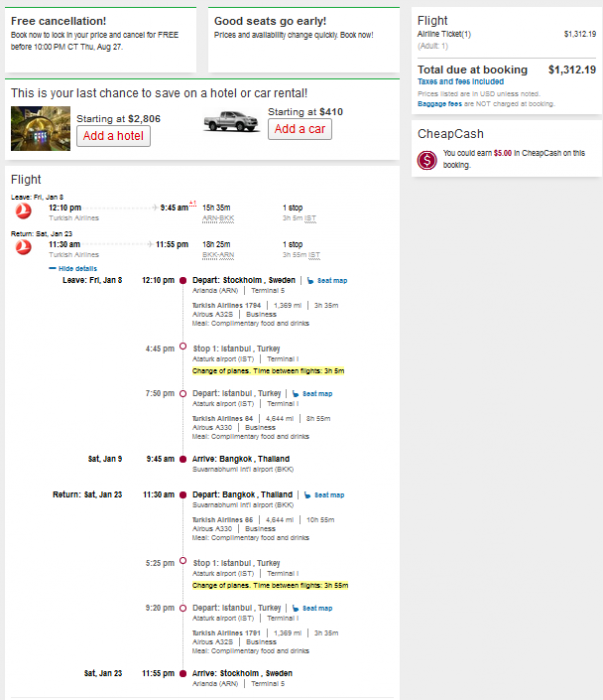603x700 pixels.
Task: Open the Taxes and fees included link
Action: [x=447, y=80]
